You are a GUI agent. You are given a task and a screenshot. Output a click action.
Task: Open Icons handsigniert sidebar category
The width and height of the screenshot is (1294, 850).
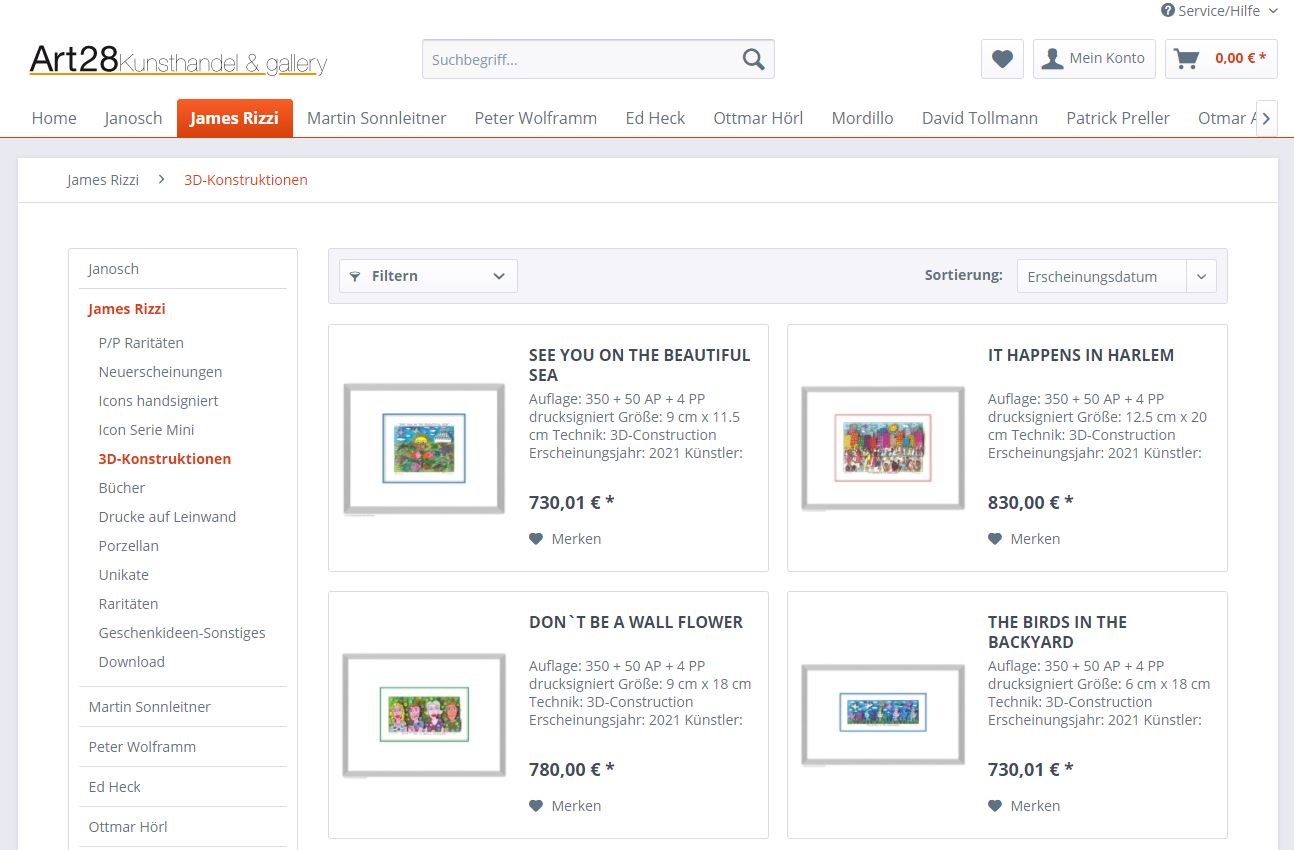(x=158, y=401)
